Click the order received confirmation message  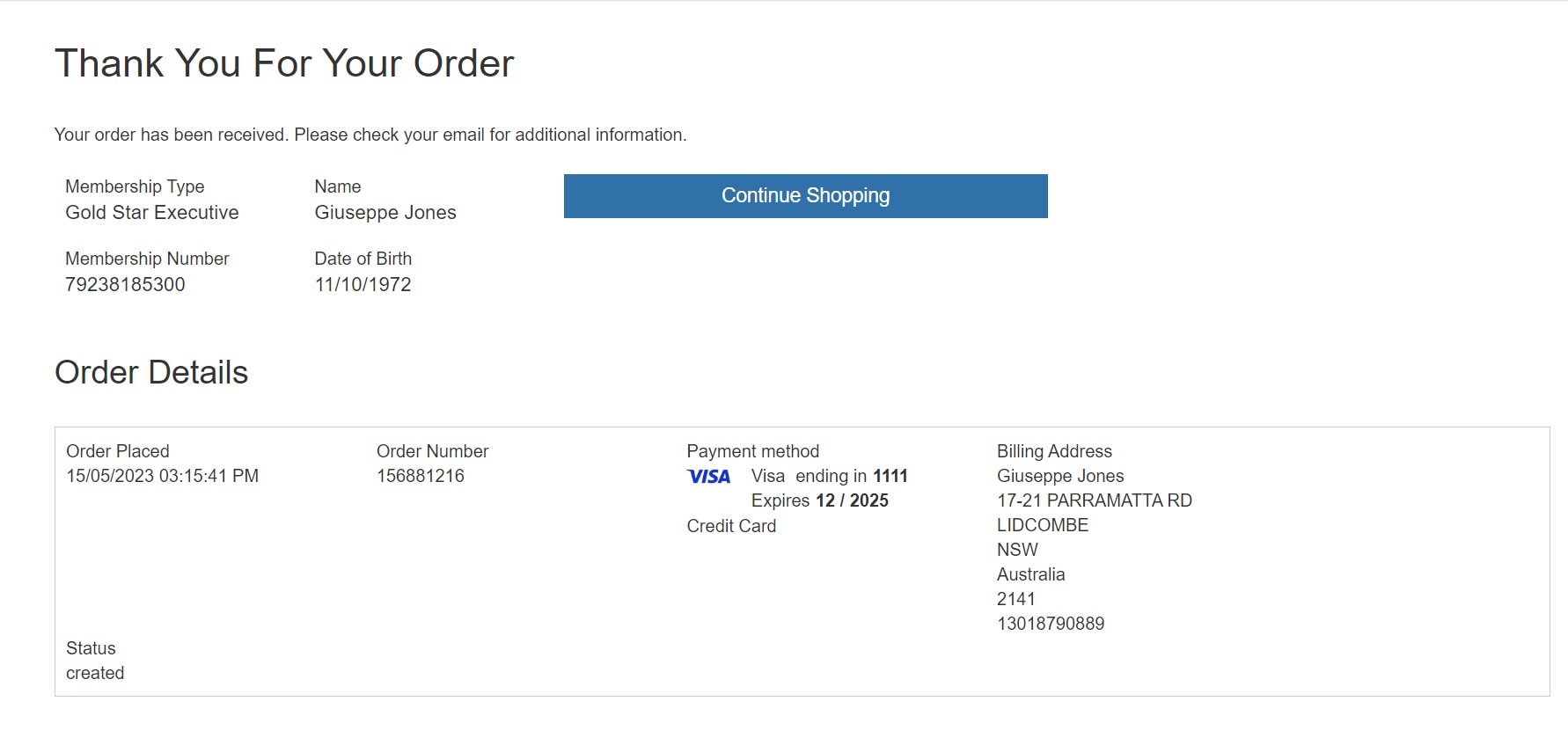click(370, 135)
